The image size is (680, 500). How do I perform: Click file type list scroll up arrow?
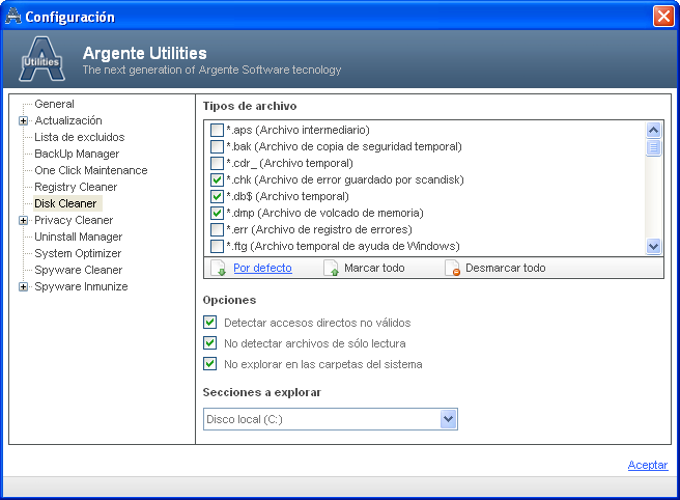(x=654, y=130)
